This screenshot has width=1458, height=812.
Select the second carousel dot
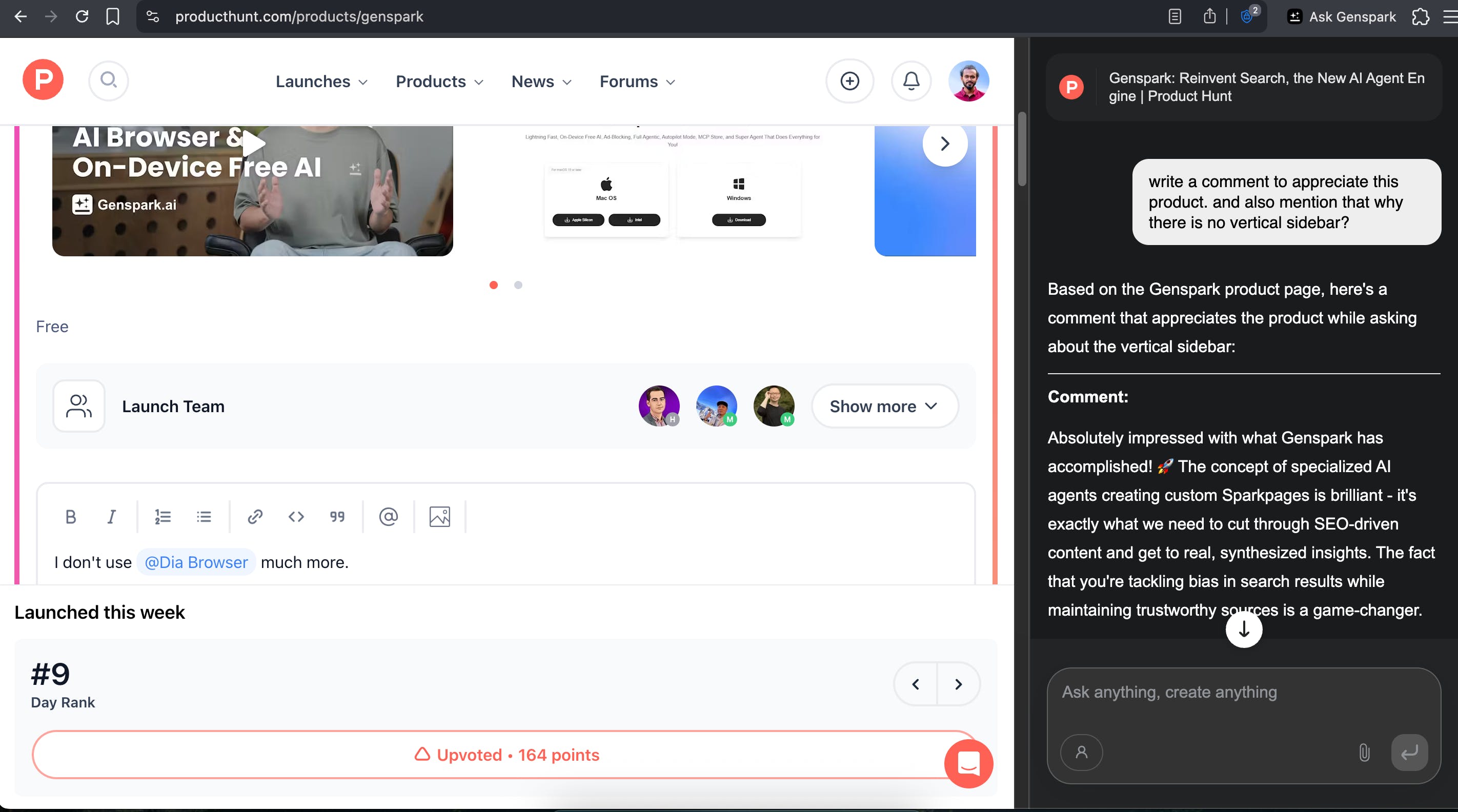click(x=518, y=285)
